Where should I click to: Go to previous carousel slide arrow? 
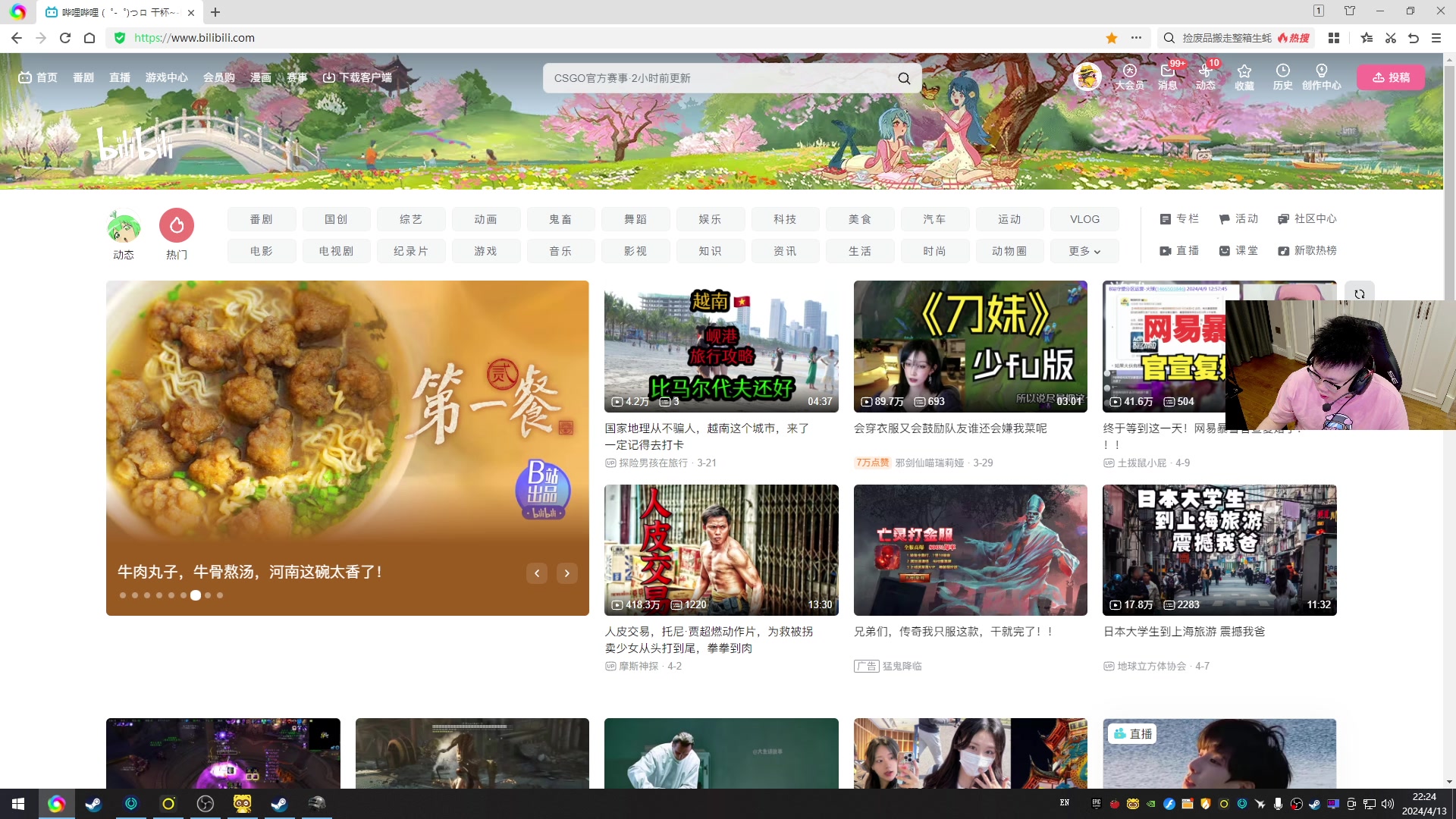pyautogui.click(x=537, y=573)
